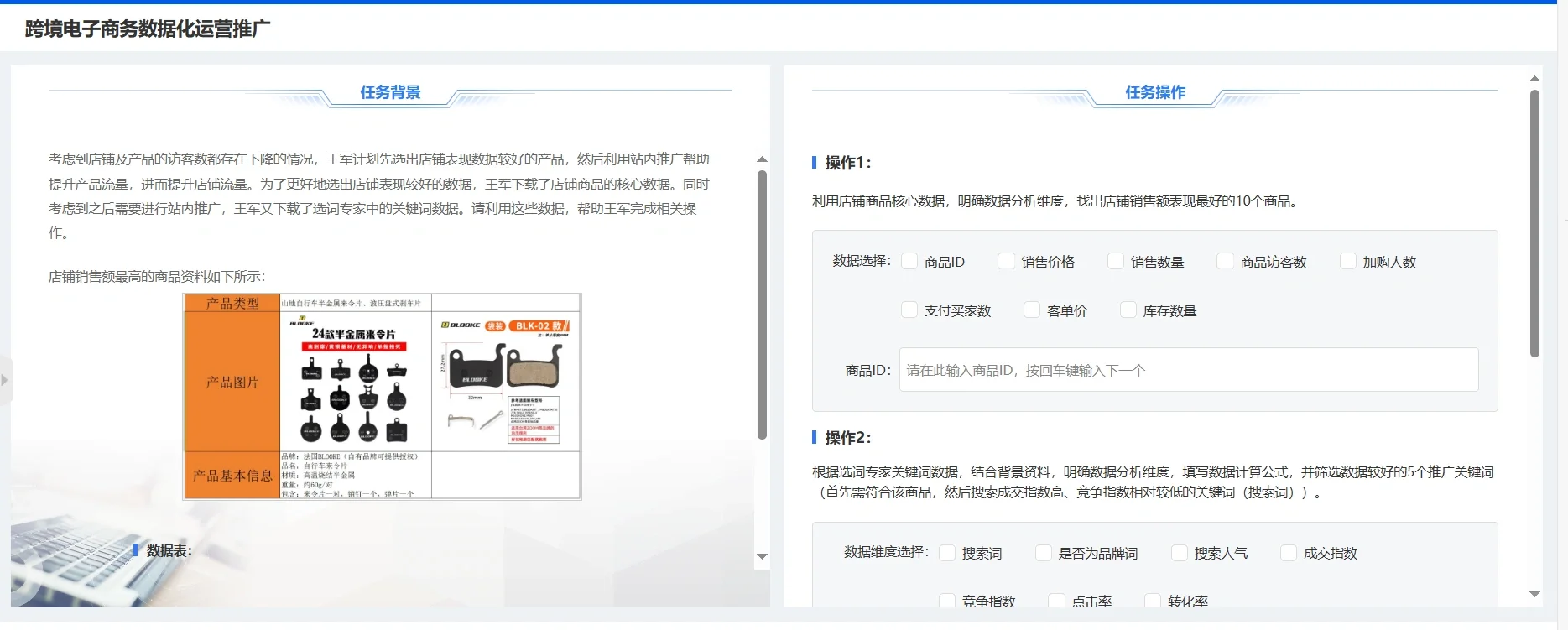Image resolution: width=1568 pixels, height=630 pixels.
Task: Check the 库存数量 checkbox
Action: pos(1128,310)
